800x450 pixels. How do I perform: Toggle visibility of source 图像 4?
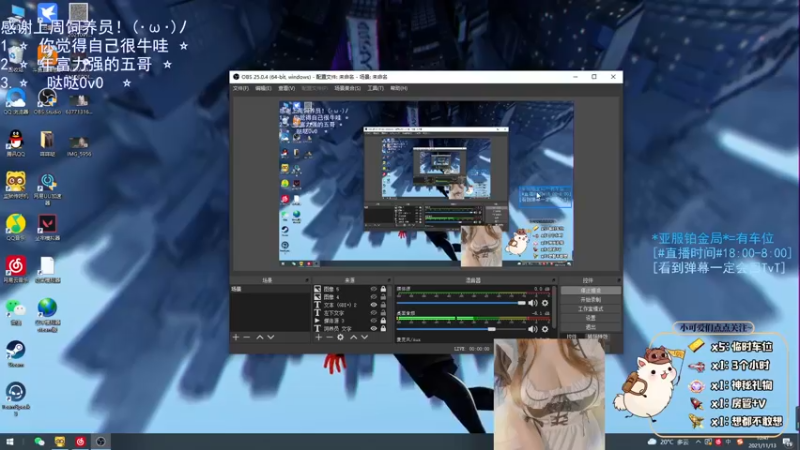[x=373, y=297]
